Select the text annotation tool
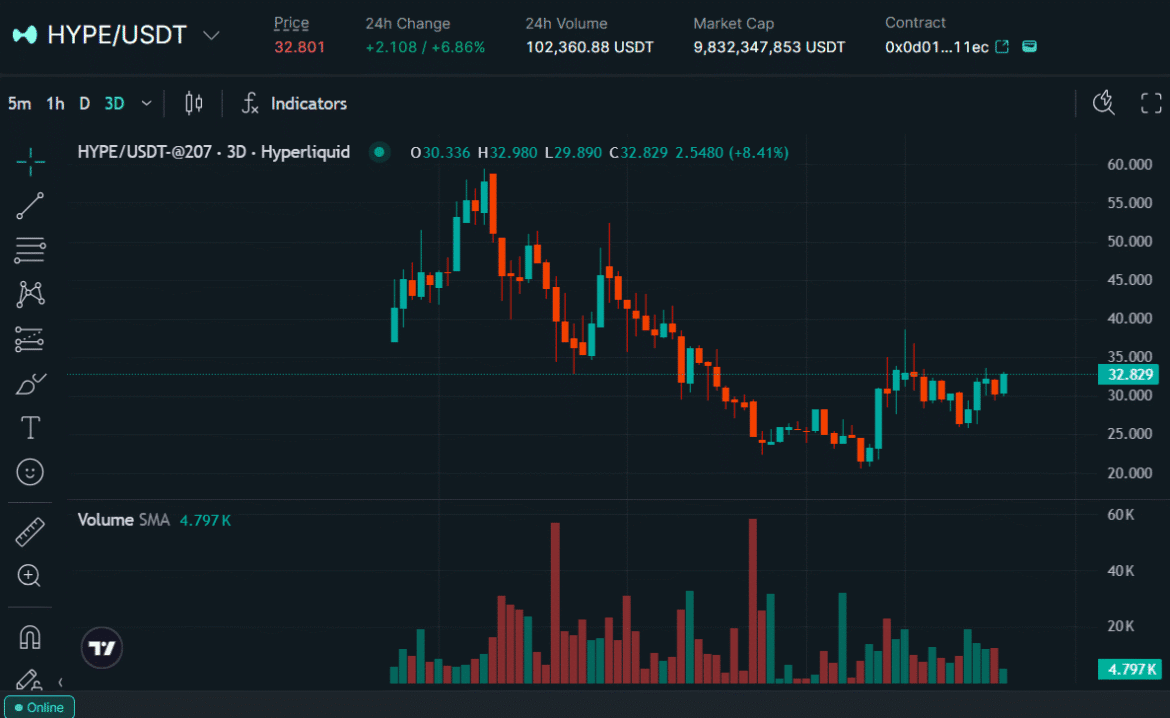Viewport: 1170px width, 718px height. coord(29,427)
